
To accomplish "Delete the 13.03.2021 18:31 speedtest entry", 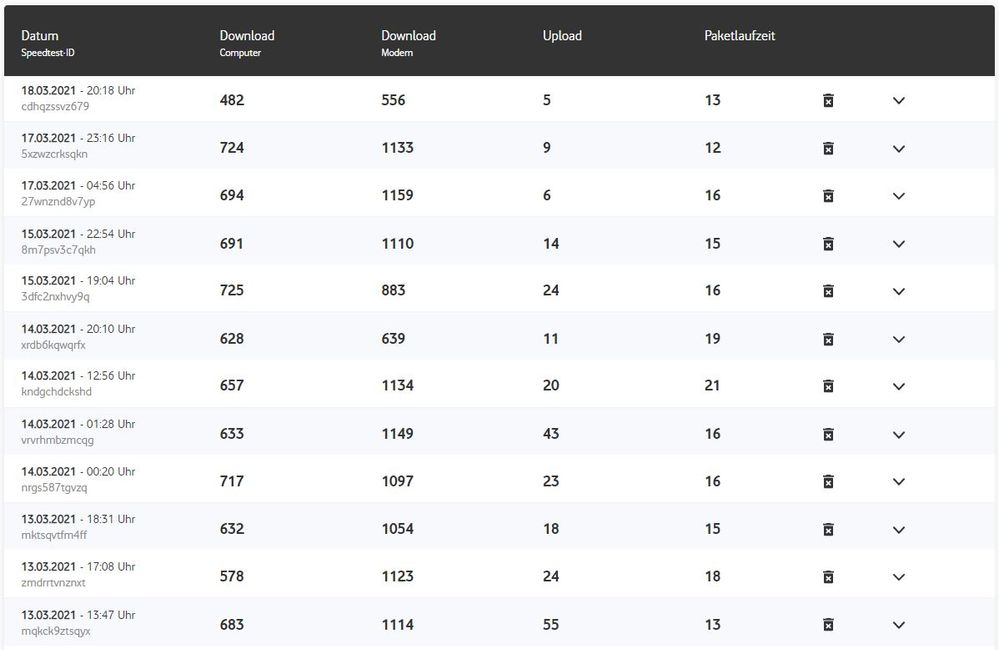I will point(828,529).
